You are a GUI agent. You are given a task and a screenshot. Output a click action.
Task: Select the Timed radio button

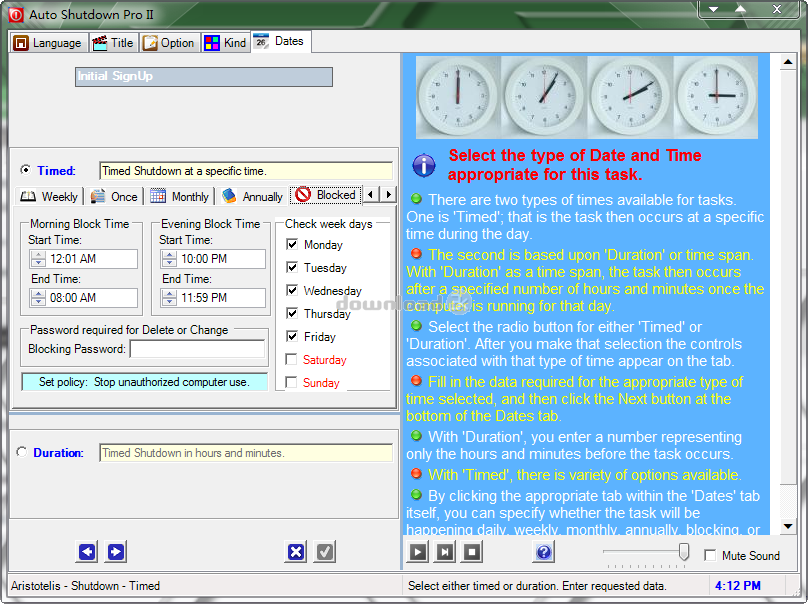25,170
